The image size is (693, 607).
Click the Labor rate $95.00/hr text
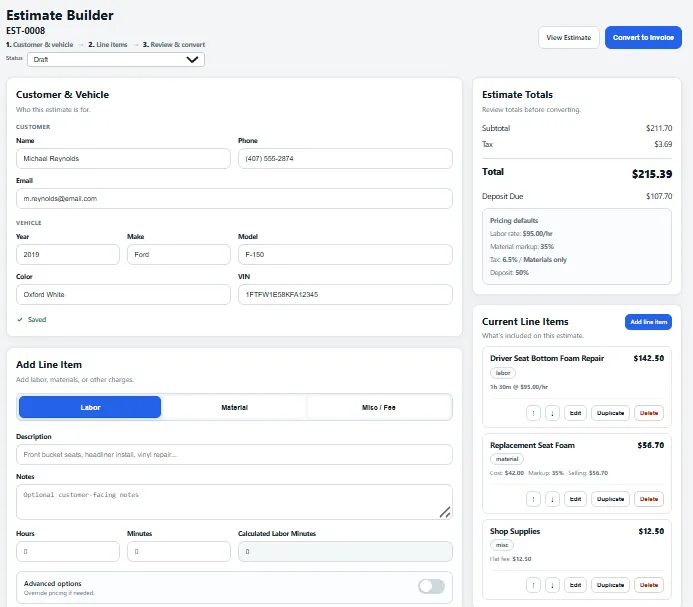pyautogui.click(x=521, y=233)
